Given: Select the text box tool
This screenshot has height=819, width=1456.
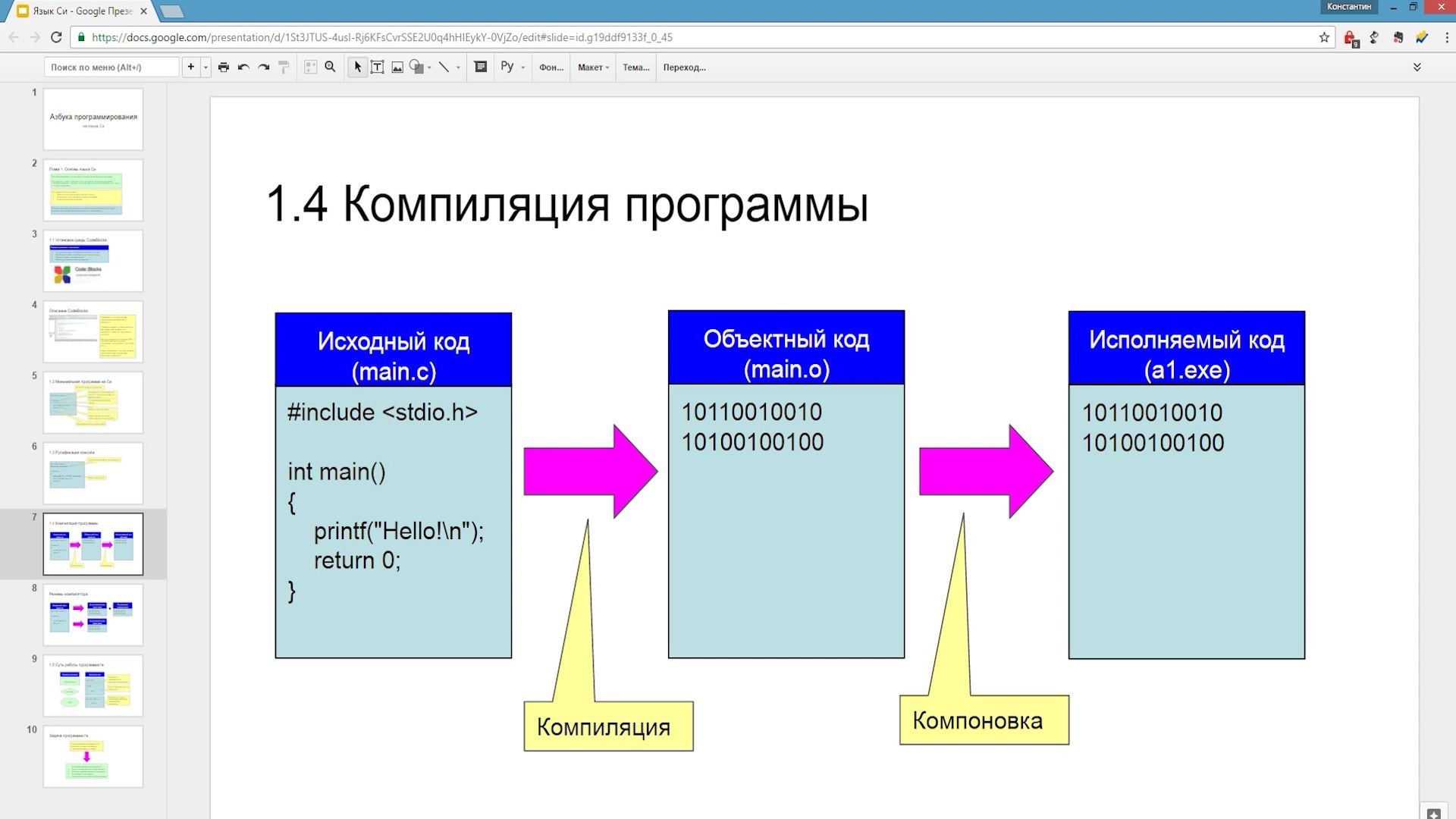Looking at the screenshot, I should (377, 67).
